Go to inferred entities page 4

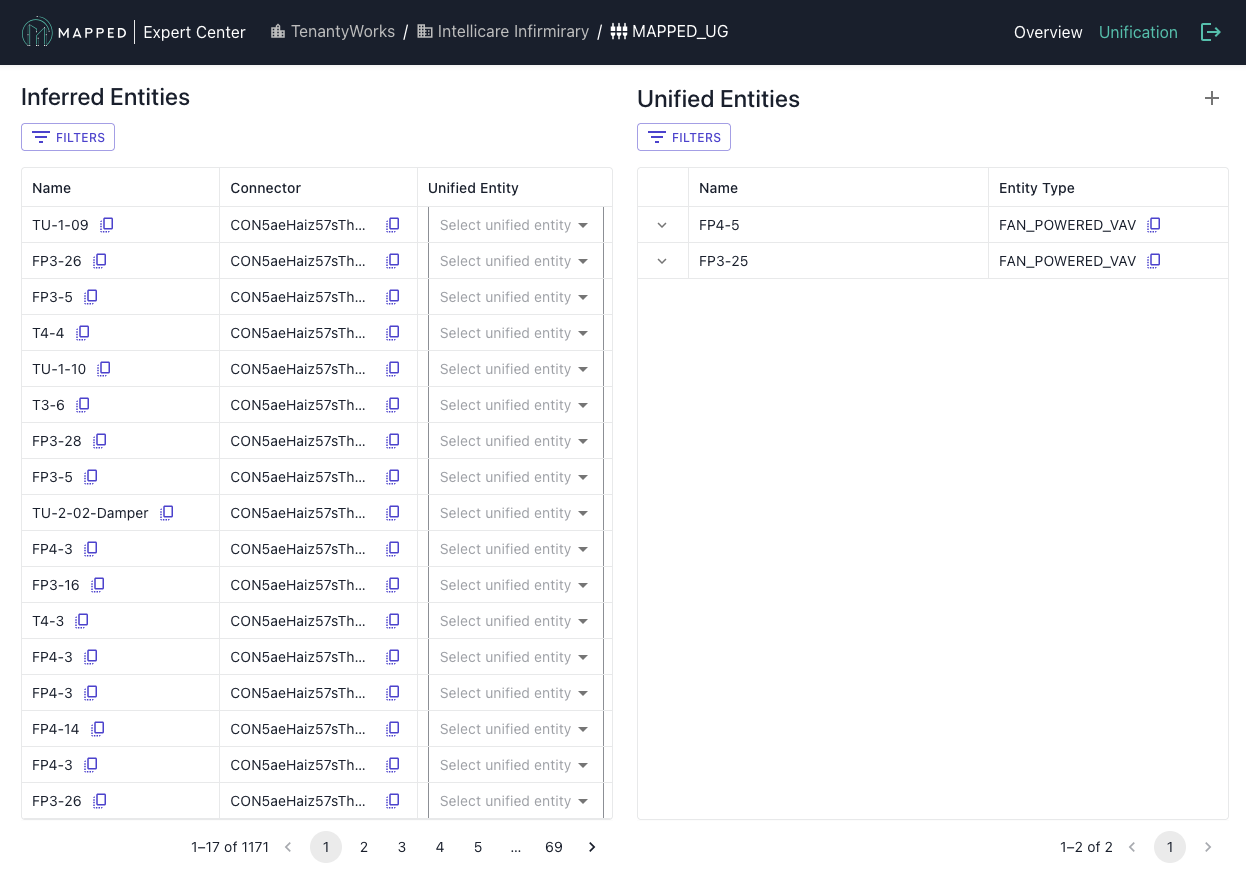pyautogui.click(x=440, y=847)
